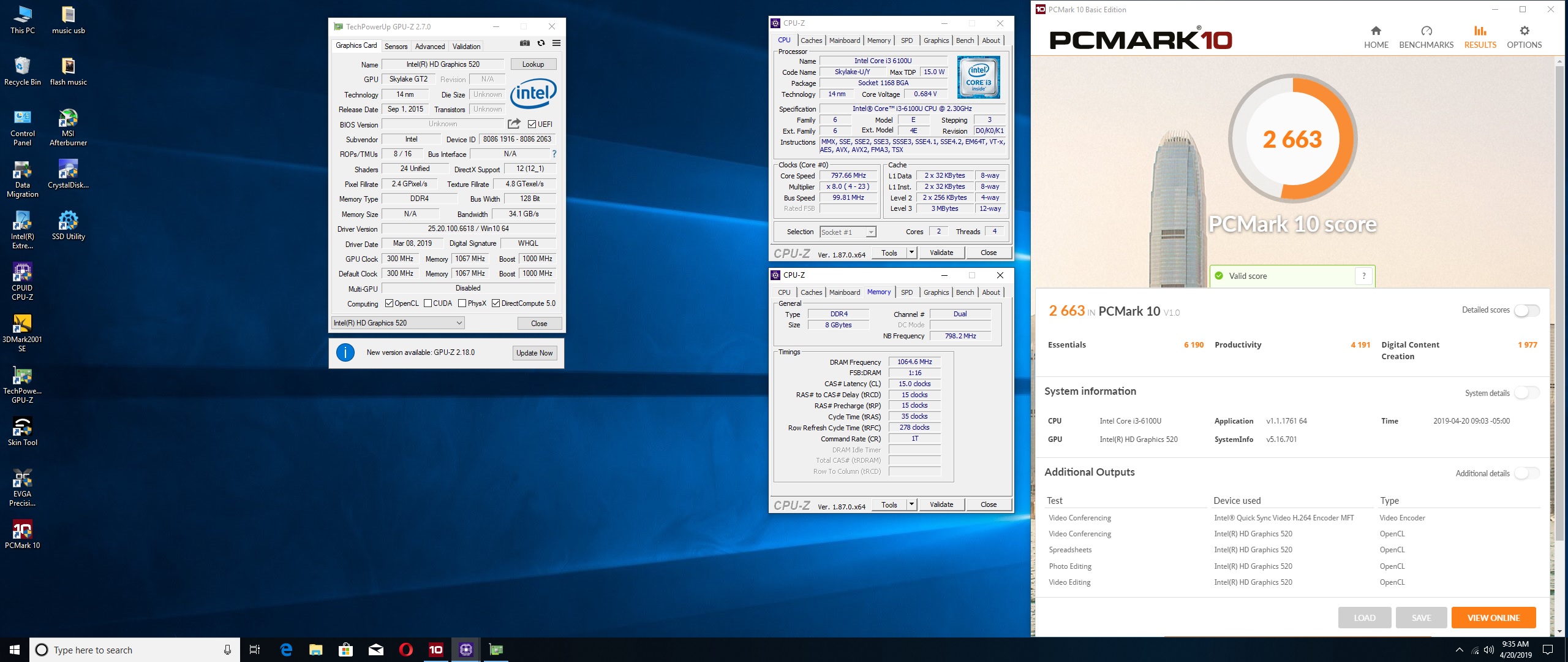The width and height of the screenshot is (1568, 662).
Task: Select TechPowerUp GPU-Z desktop icon
Action: pyautogui.click(x=23, y=385)
